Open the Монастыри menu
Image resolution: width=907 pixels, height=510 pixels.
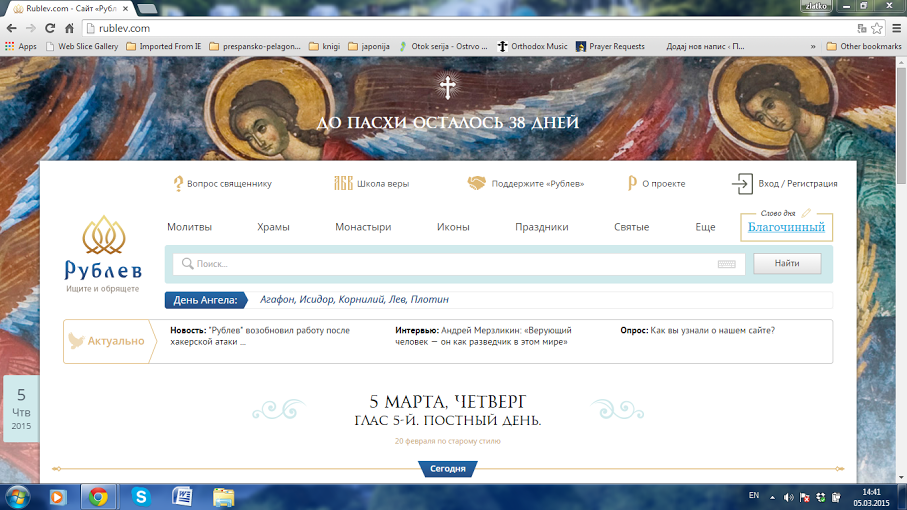363,227
